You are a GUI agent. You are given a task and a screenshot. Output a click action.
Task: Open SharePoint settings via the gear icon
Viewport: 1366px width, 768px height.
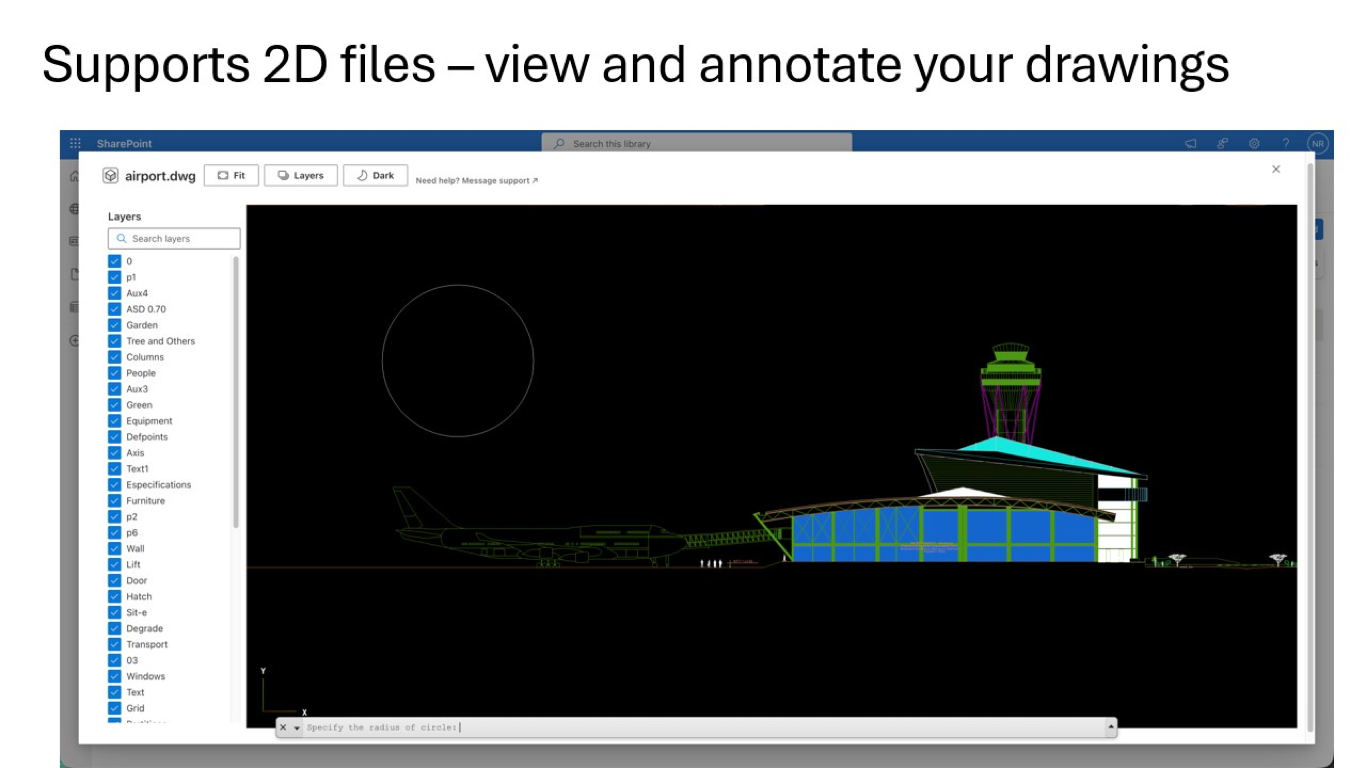click(x=1253, y=143)
